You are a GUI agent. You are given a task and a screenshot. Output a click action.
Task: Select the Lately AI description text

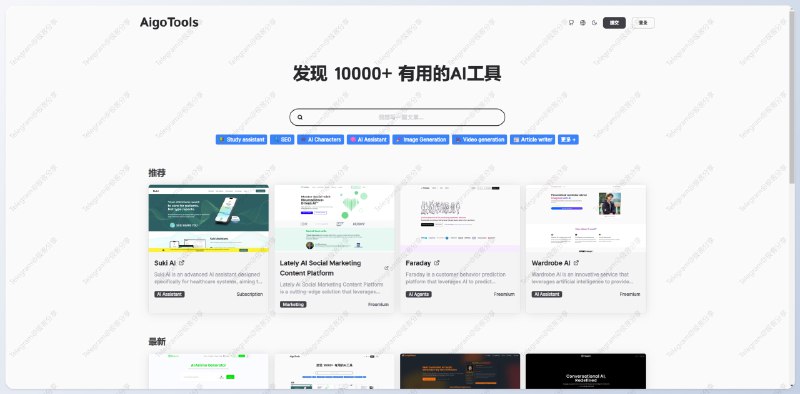point(332,288)
